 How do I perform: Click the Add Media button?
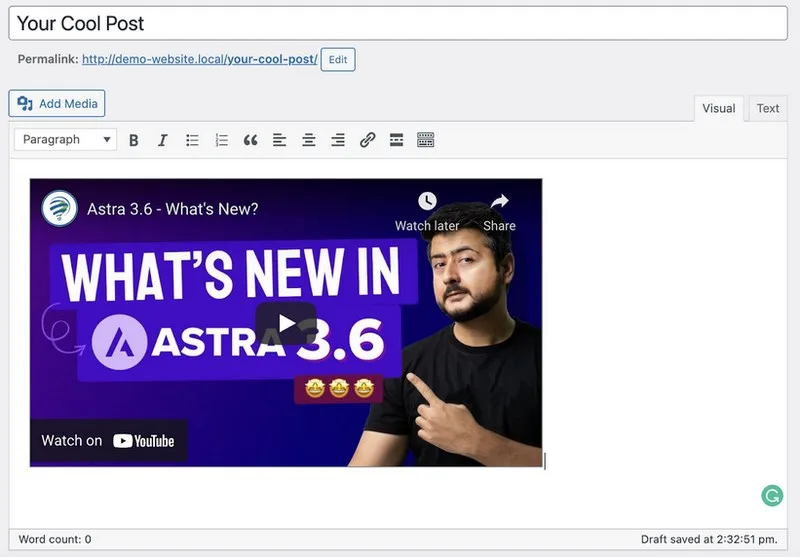pyautogui.click(x=57, y=104)
